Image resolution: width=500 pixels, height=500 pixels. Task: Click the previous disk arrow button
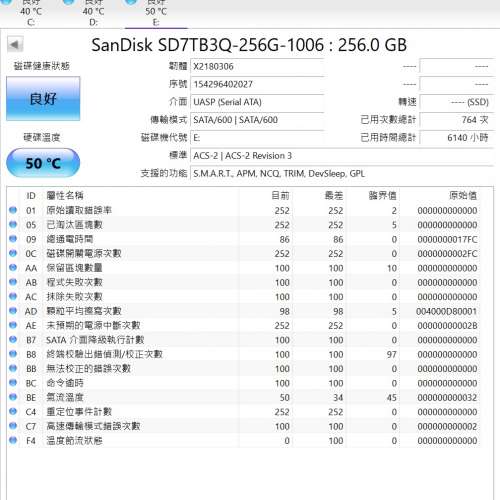pyautogui.click(x=15, y=44)
